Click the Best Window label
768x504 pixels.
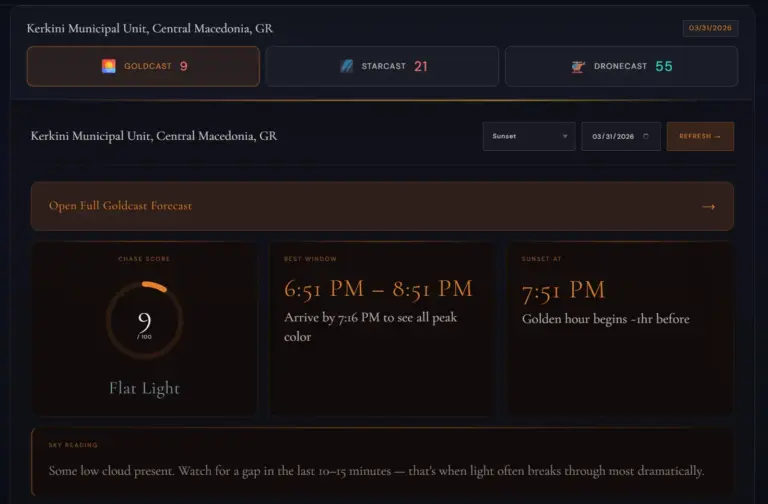[310, 259]
